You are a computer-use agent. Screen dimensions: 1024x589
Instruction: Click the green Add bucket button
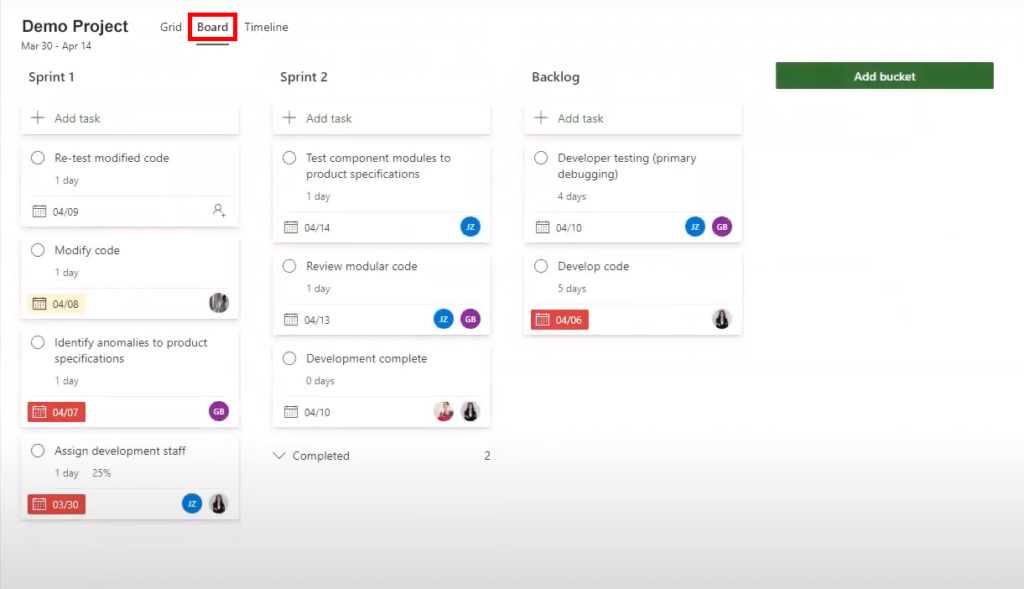click(x=884, y=76)
